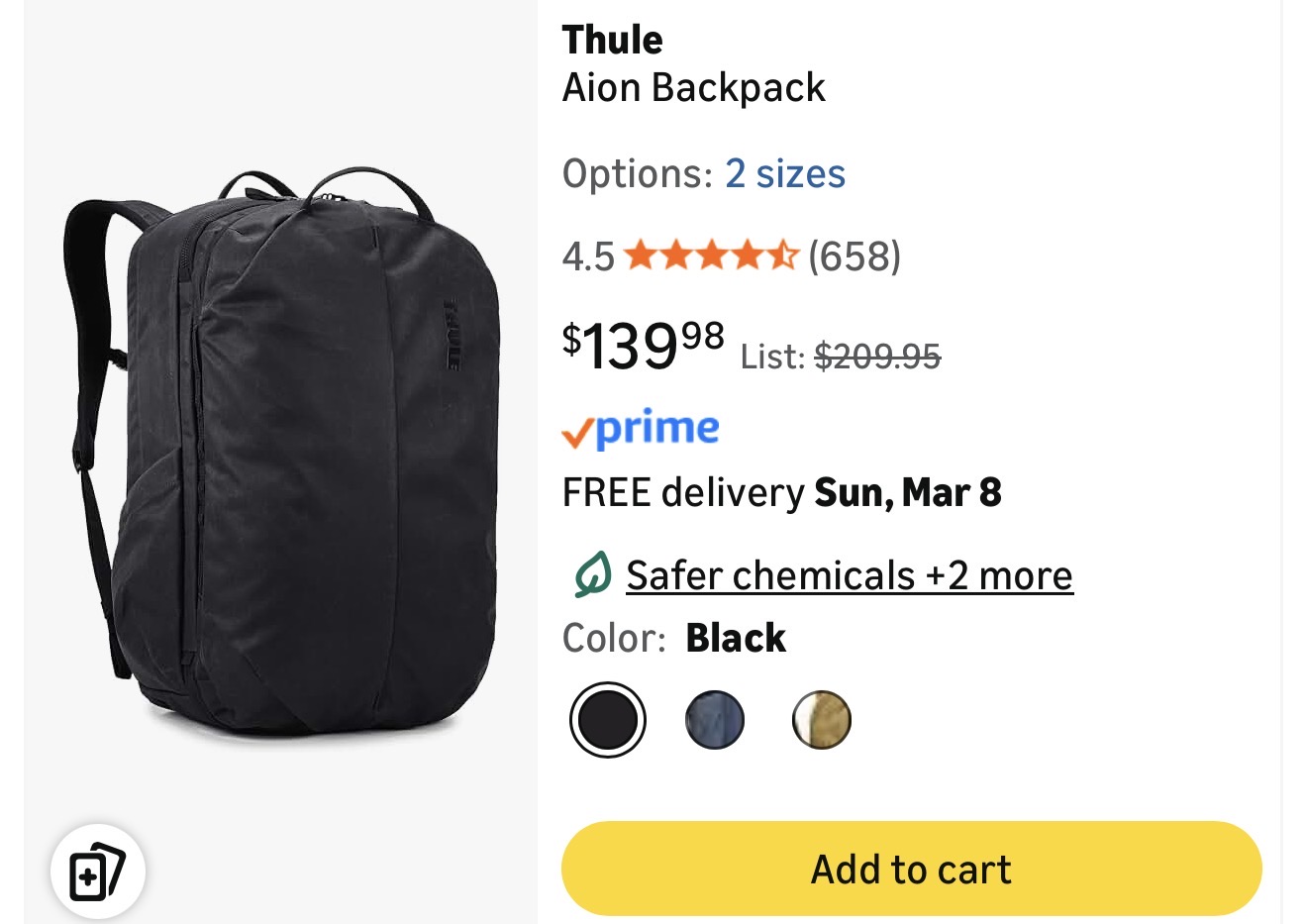Viewport: 1307px width, 924px height.
Task: Click the black backpack product image
Action: 283,456
